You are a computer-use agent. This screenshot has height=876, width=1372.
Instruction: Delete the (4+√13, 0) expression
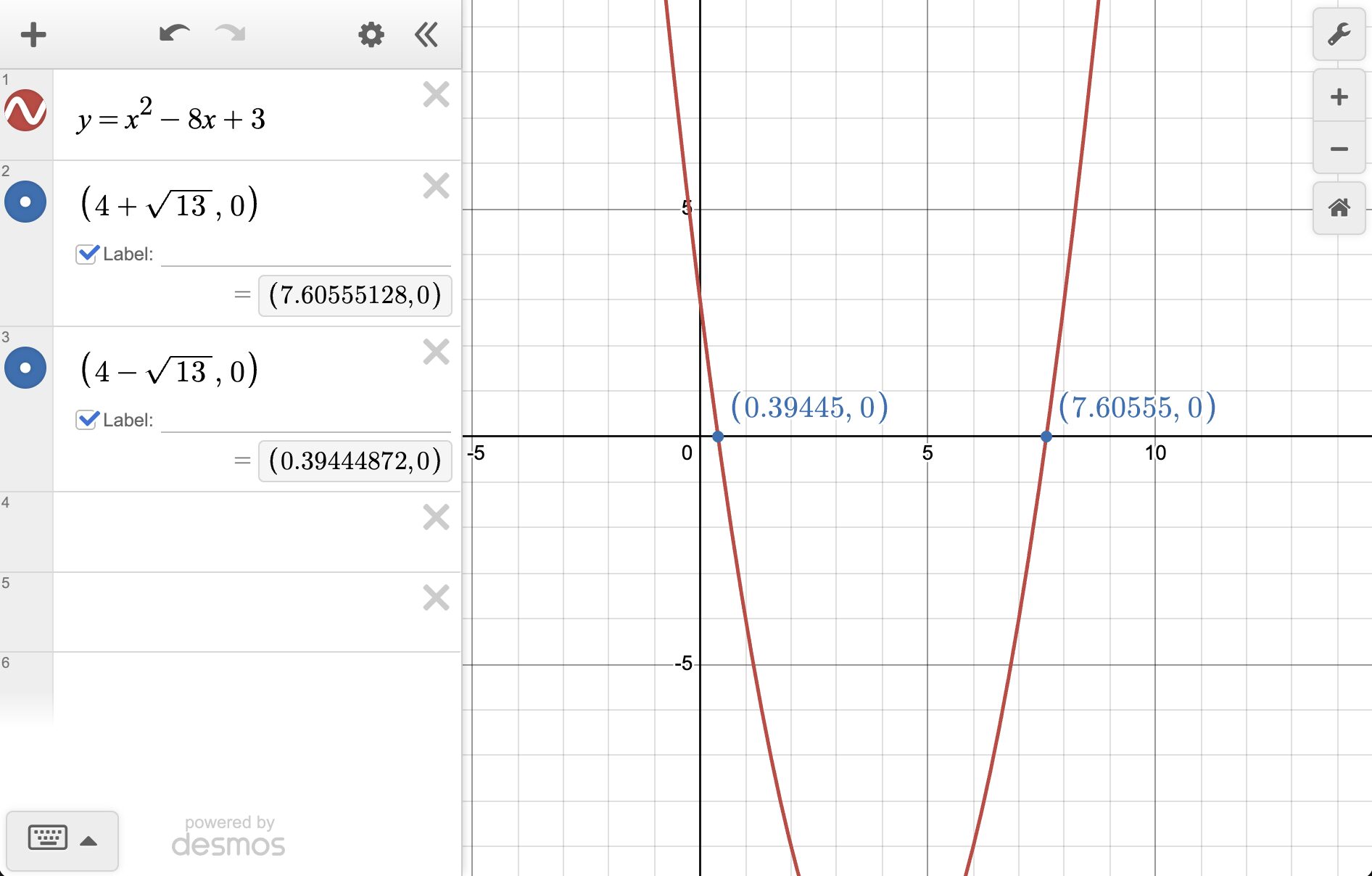[436, 186]
